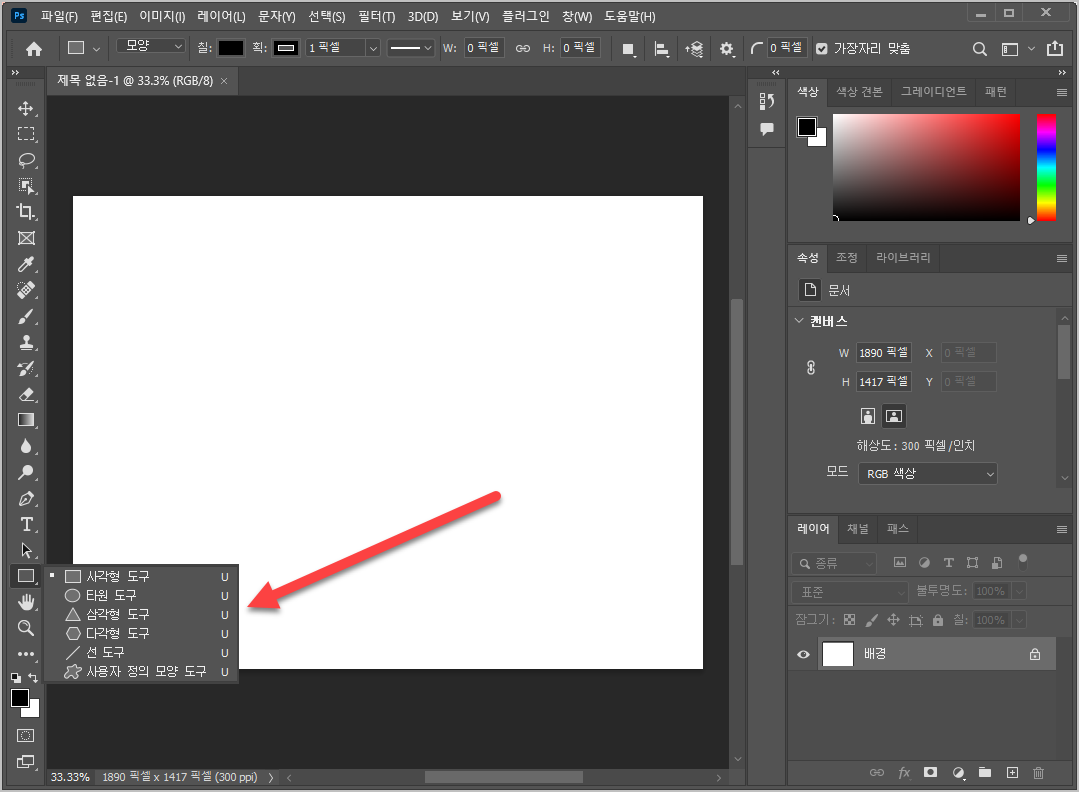
Task: Open the workspace switcher dropdown arrow
Action: (1031, 49)
